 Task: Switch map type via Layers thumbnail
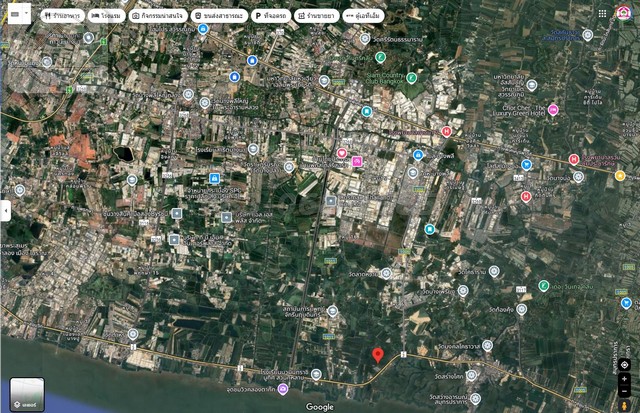[27, 395]
